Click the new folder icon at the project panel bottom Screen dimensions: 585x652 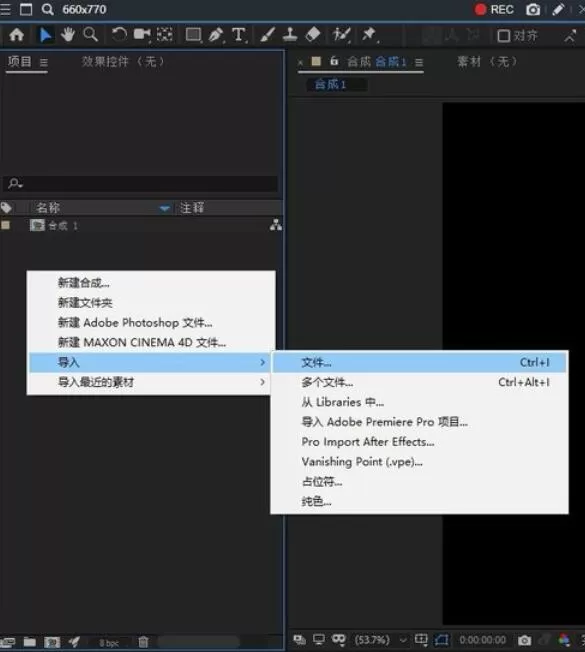coord(30,642)
